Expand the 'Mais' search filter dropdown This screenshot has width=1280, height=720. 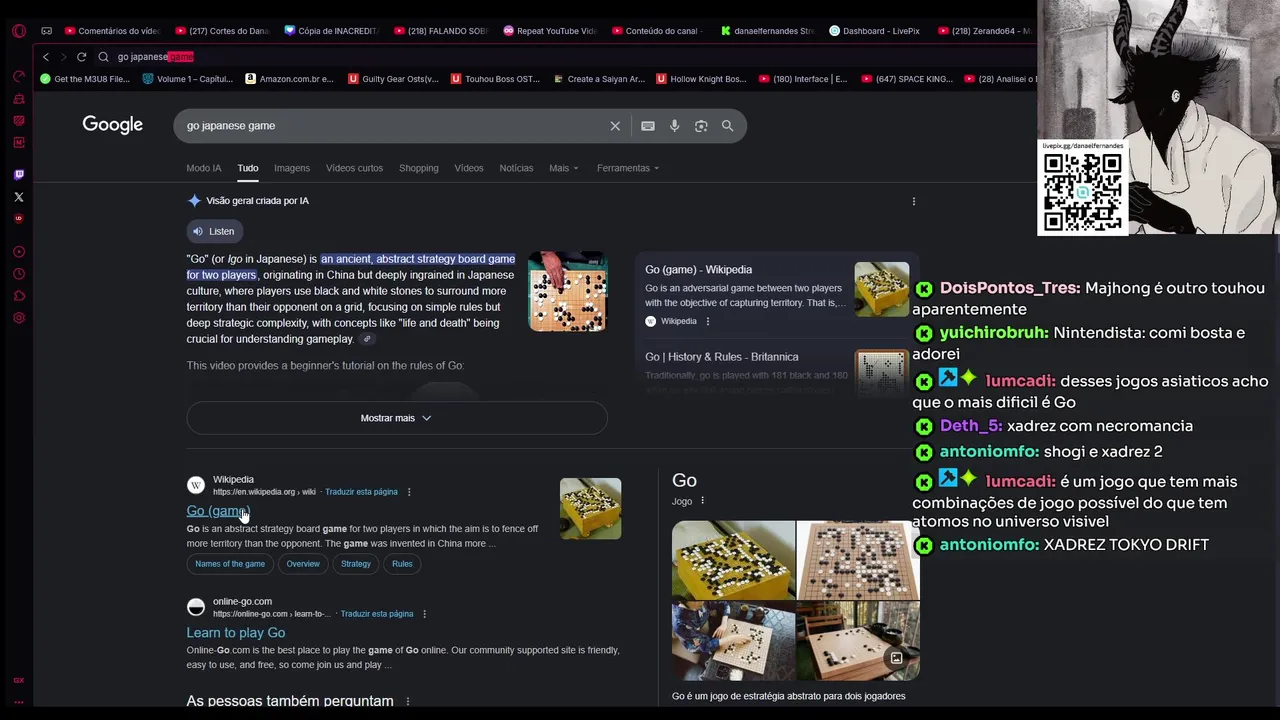click(563, 168)
